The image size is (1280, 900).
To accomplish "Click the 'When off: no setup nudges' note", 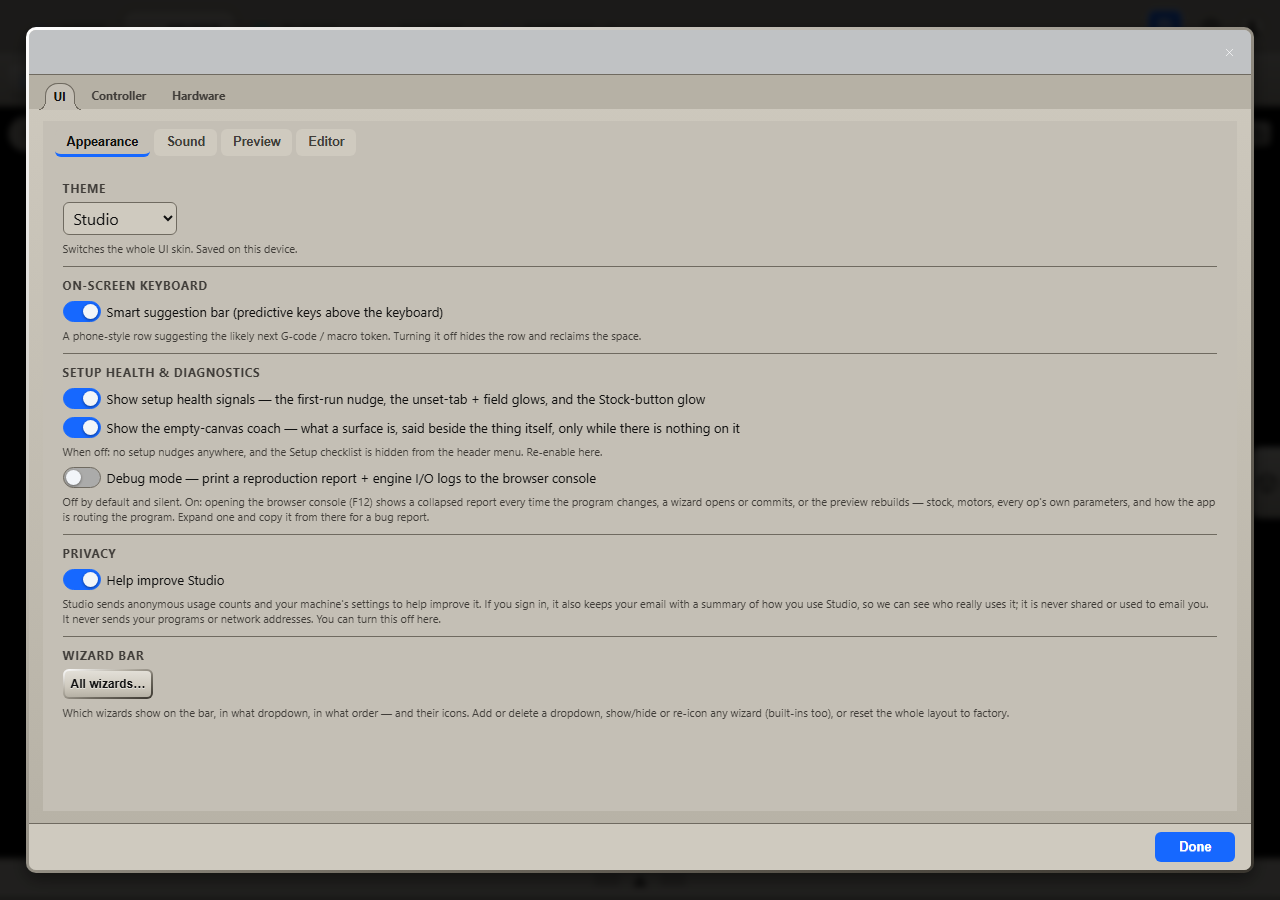I will point(332,452).
